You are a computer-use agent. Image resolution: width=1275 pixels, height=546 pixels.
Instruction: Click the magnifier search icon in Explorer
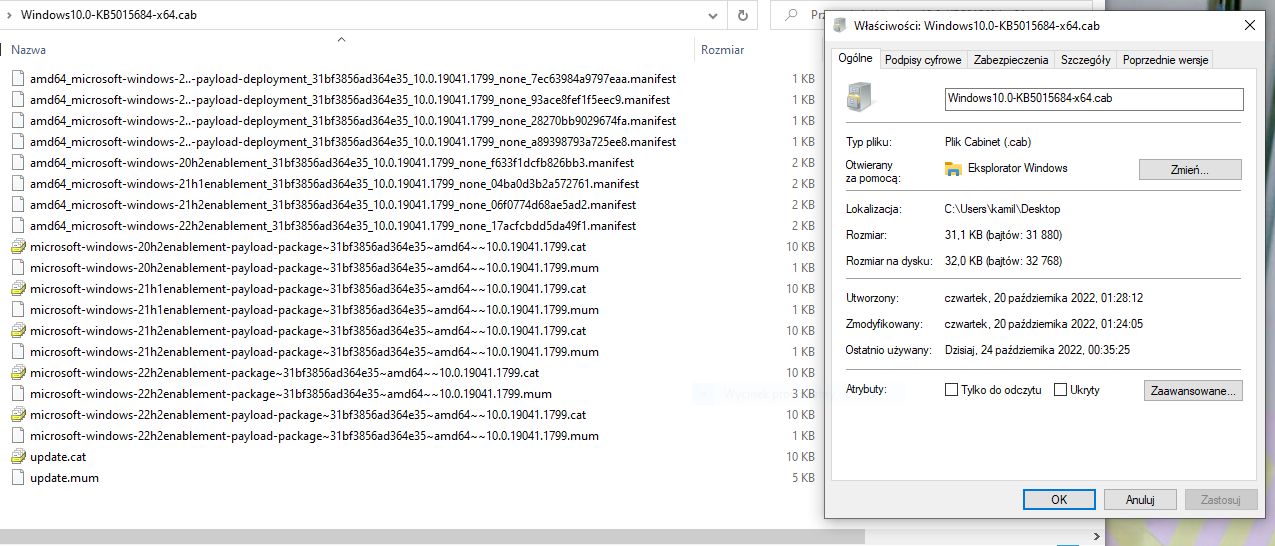pos(790,16)
